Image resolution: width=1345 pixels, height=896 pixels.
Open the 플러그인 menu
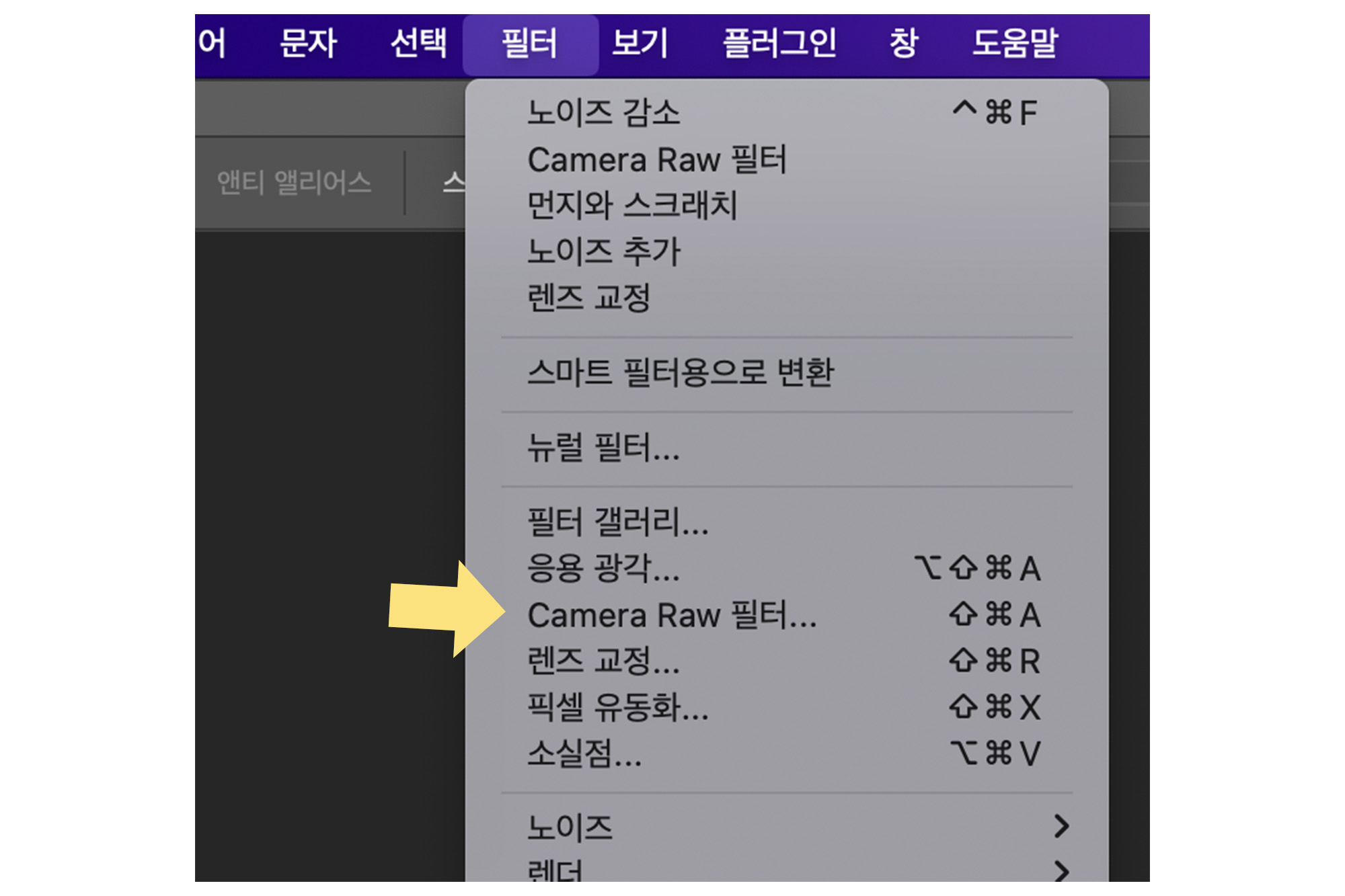(779, 44)
